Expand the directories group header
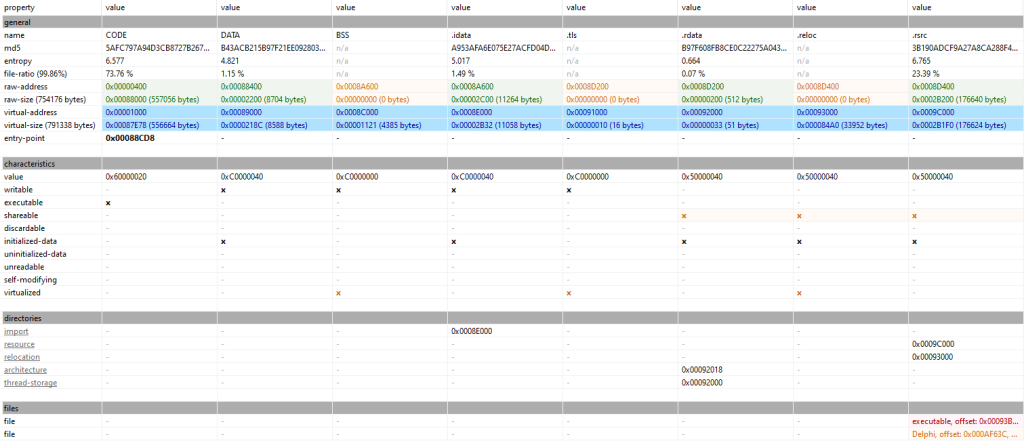This screenshot has height=441, width=1024. [x=23, y=318]
